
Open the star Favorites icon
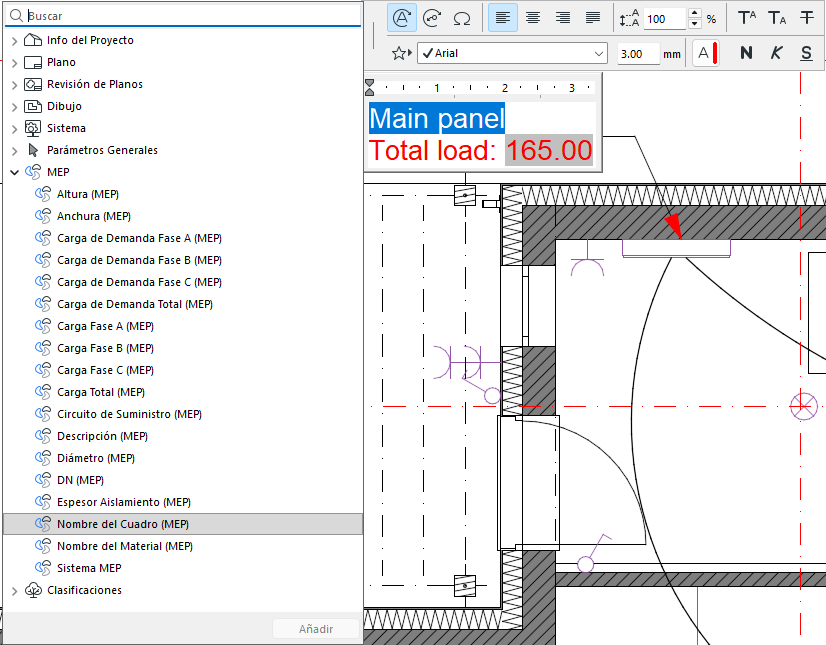click(401, 53)
